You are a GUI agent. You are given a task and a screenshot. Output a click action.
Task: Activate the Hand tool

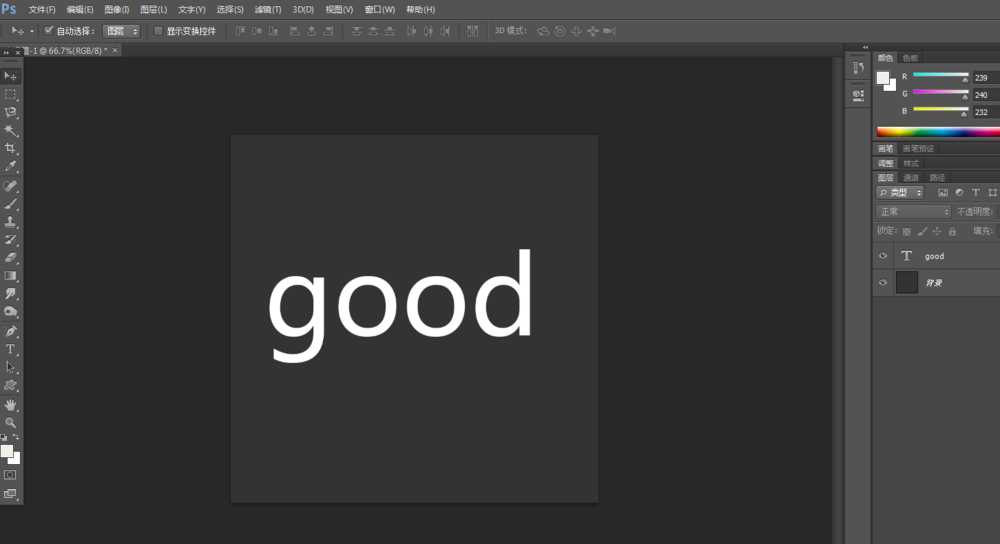pos(11,404)
